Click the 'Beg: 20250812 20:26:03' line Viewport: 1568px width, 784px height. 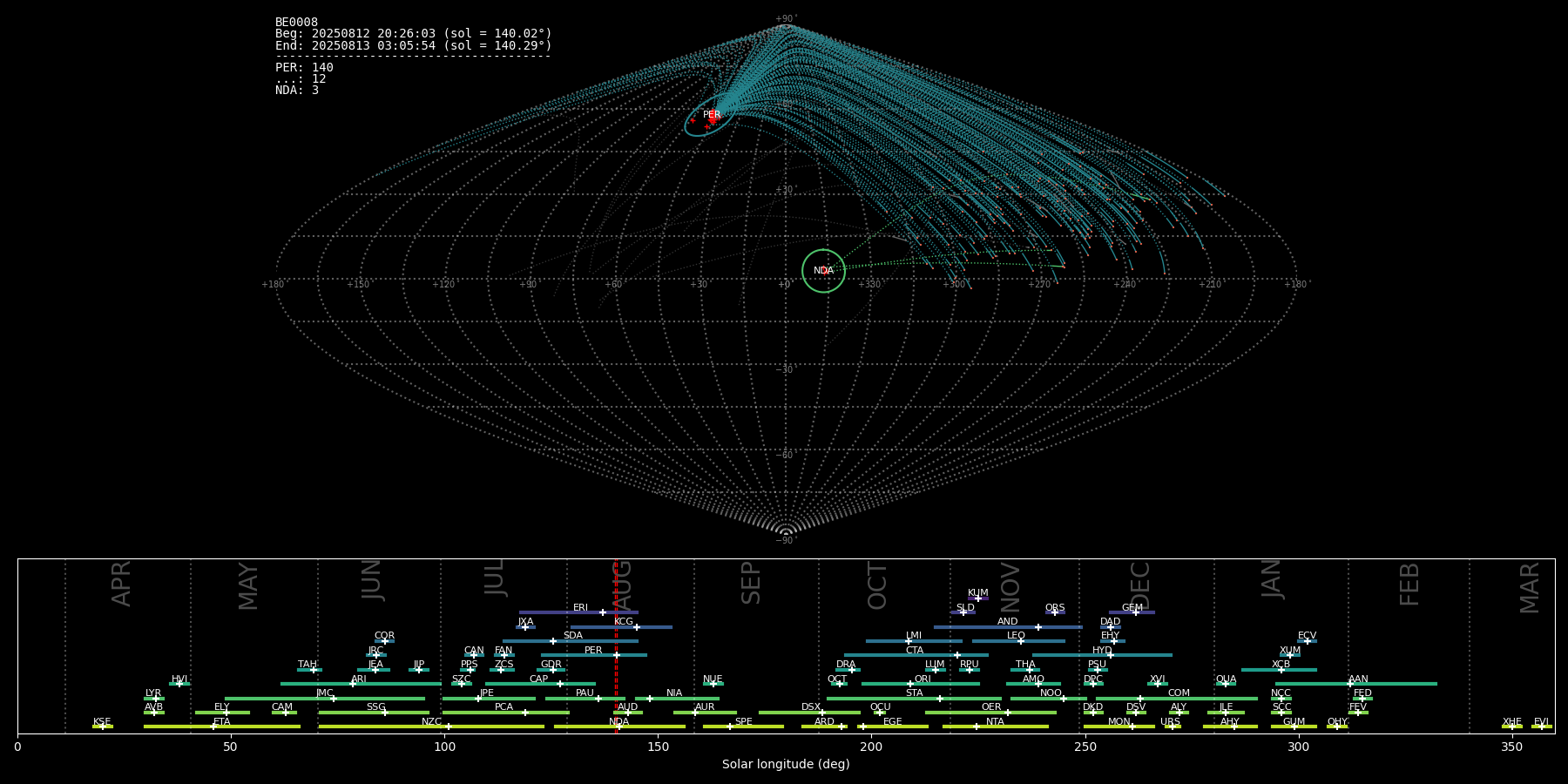tap(413, 34)
